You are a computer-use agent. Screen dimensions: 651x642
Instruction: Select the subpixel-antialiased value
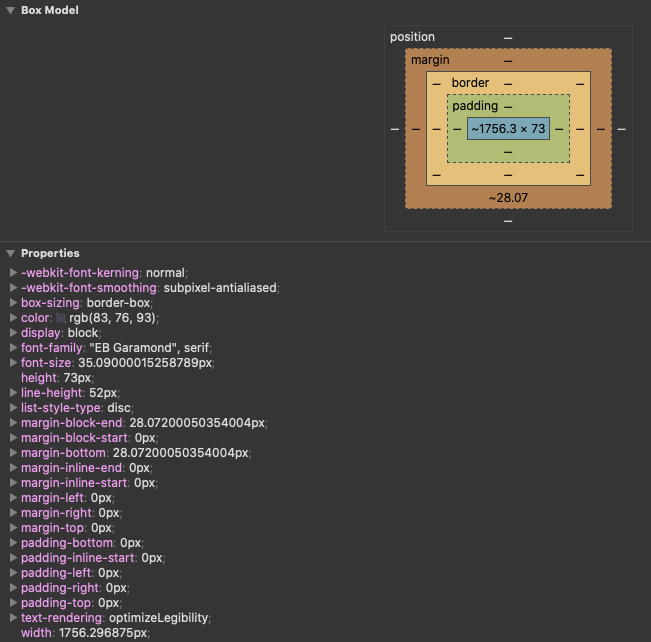coord(220,288)
